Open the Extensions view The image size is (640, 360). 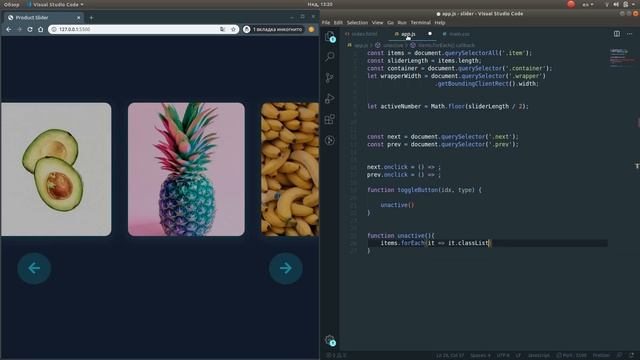(x=330, y=119)
